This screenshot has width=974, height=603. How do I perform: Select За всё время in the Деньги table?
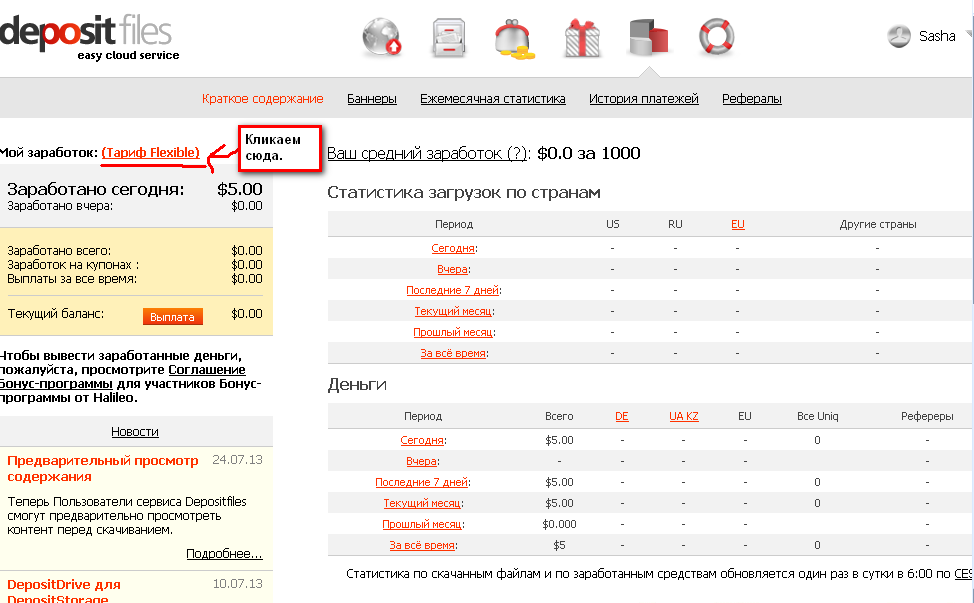click(422, 546)
